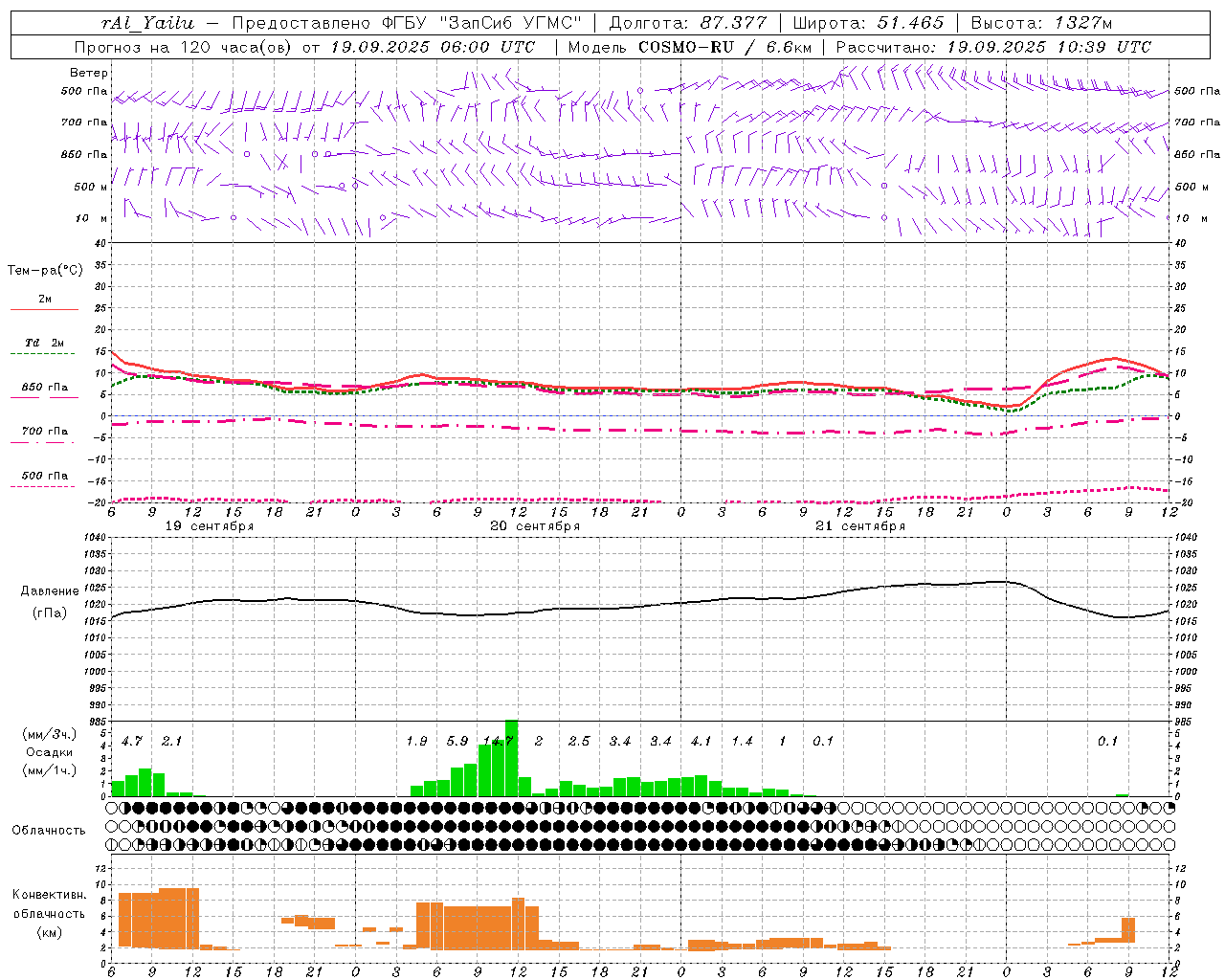
Task: Click the dotted 500 гПа temperature legend line
Action: pyautogui.click(x=43, y=486)
